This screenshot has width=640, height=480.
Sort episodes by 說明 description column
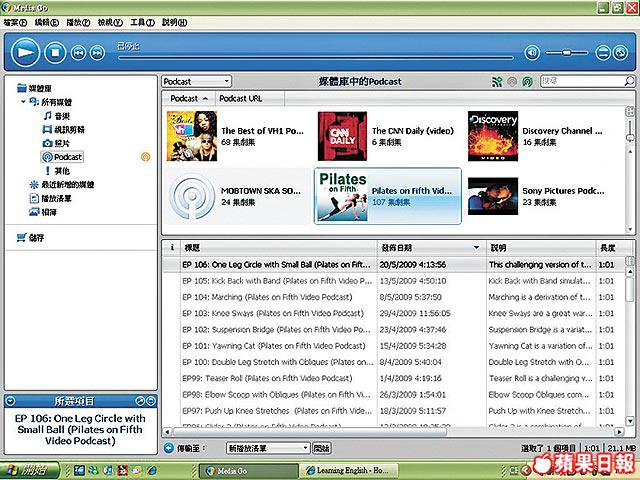(x=541, y=248)
